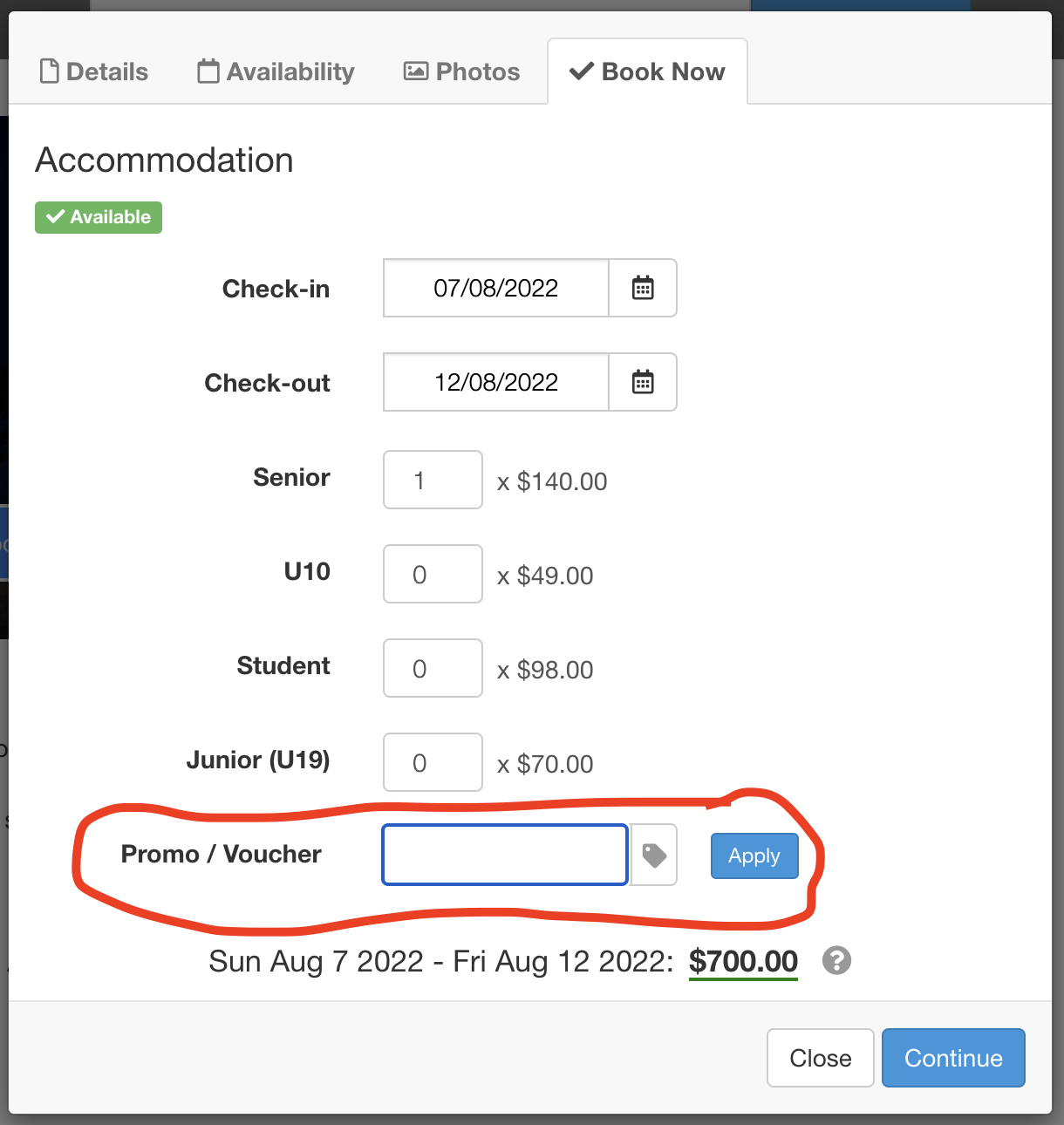
Task: Open the Check-out calendar picker icon
Action: 643,382
